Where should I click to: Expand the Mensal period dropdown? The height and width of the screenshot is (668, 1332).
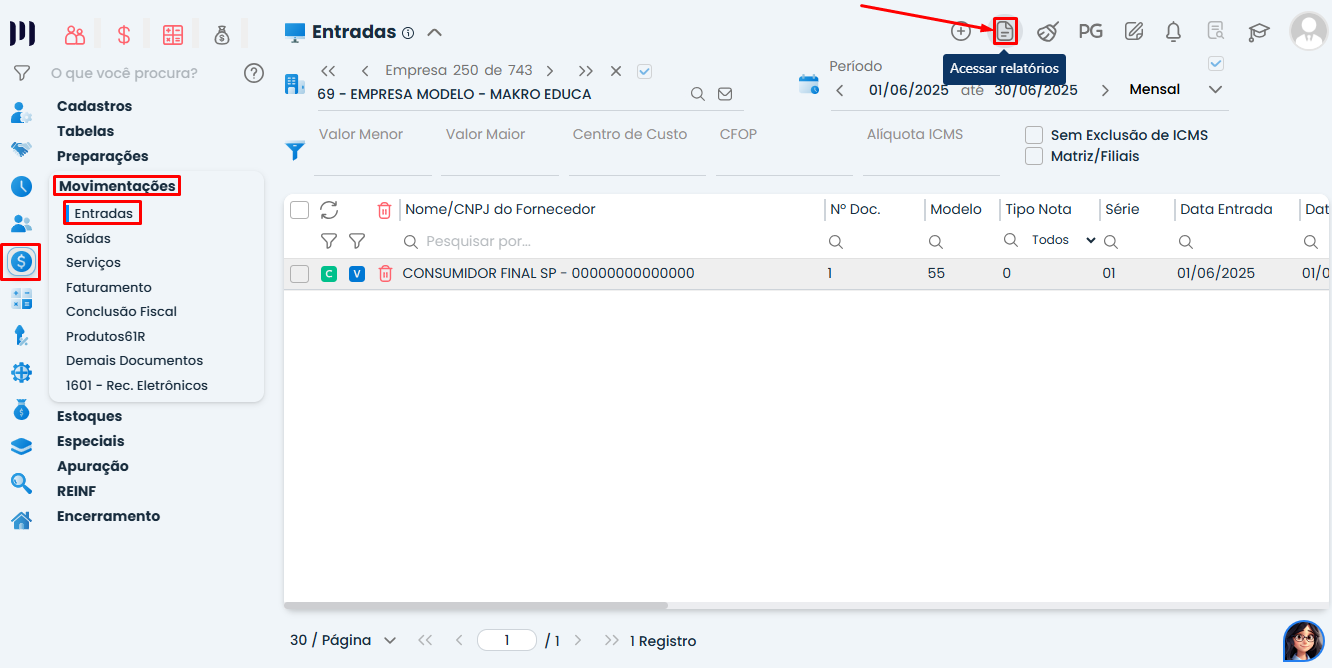(1215, 90)
